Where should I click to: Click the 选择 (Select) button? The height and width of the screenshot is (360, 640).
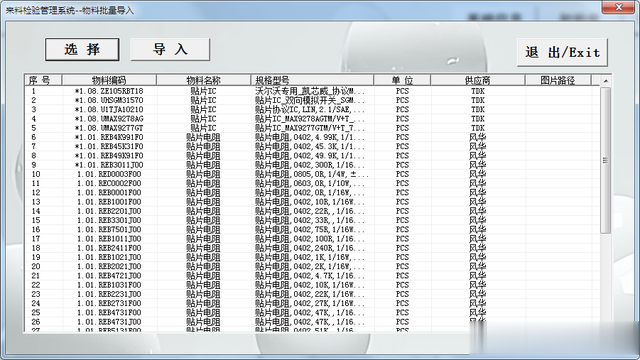pyautogui.click(x=82, y=49)
